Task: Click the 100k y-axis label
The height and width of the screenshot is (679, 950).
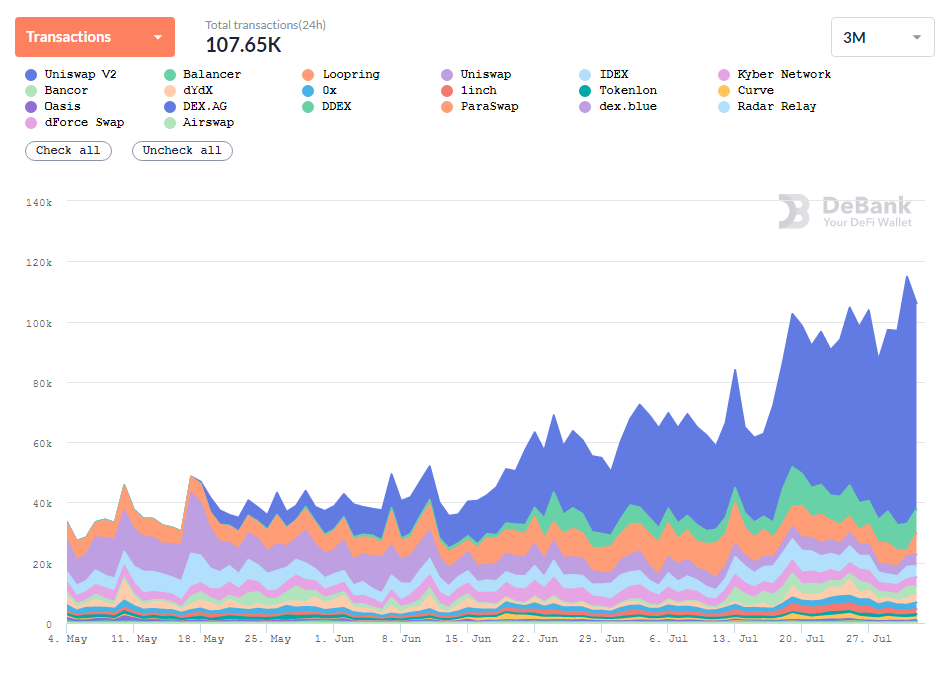Action: 39,323
